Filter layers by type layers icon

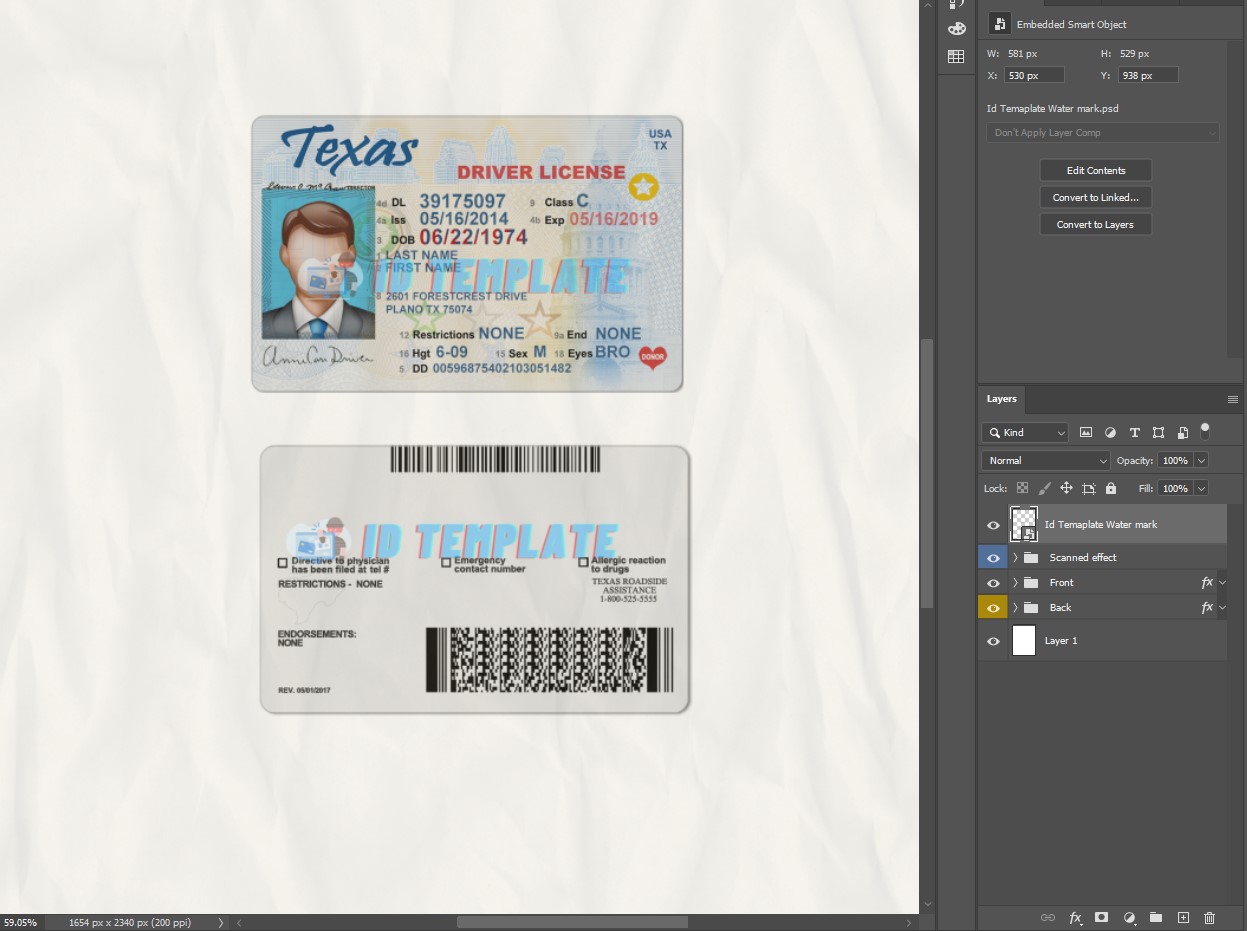pos(1134,433)
